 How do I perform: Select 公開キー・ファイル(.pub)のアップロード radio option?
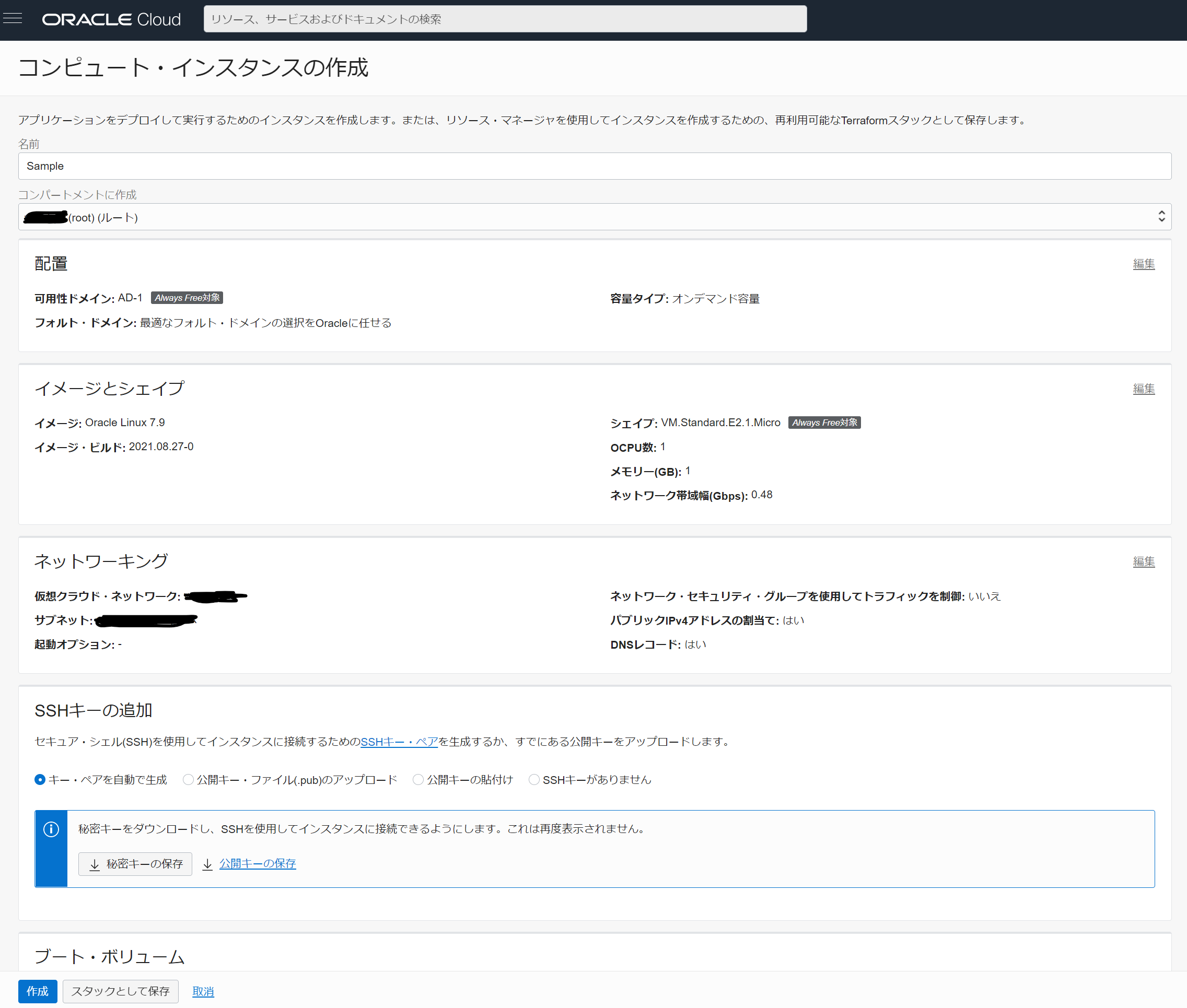click(188, 779)
